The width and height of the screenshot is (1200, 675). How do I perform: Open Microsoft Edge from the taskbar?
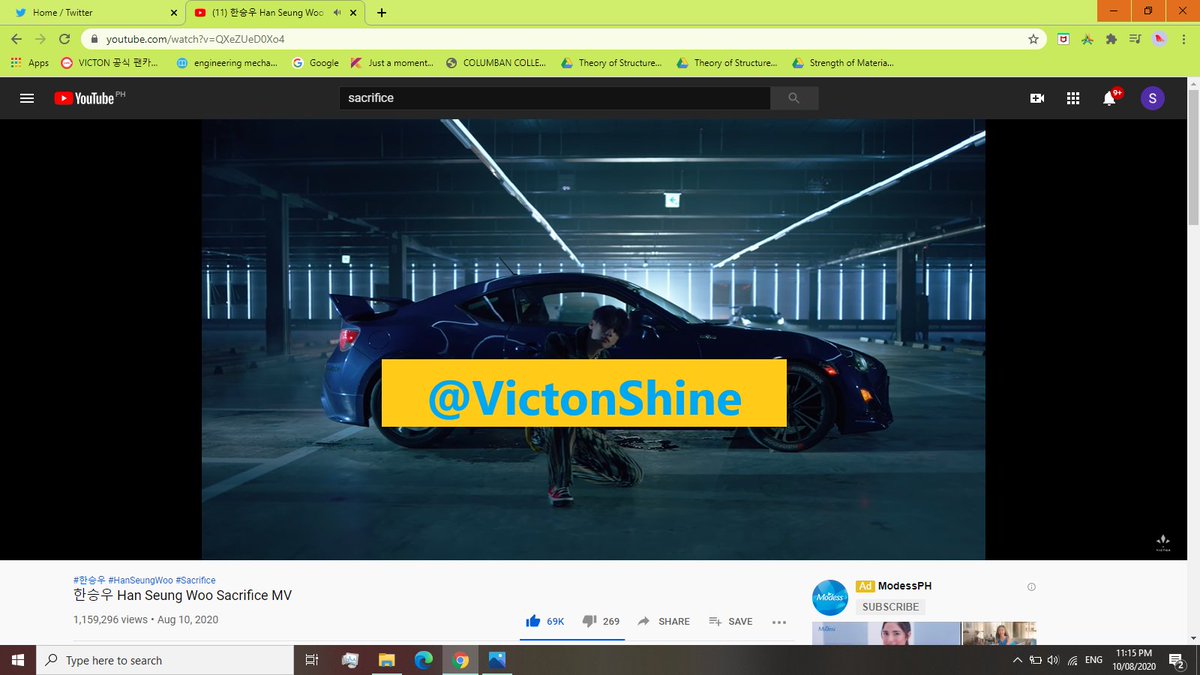click(423, 660)
